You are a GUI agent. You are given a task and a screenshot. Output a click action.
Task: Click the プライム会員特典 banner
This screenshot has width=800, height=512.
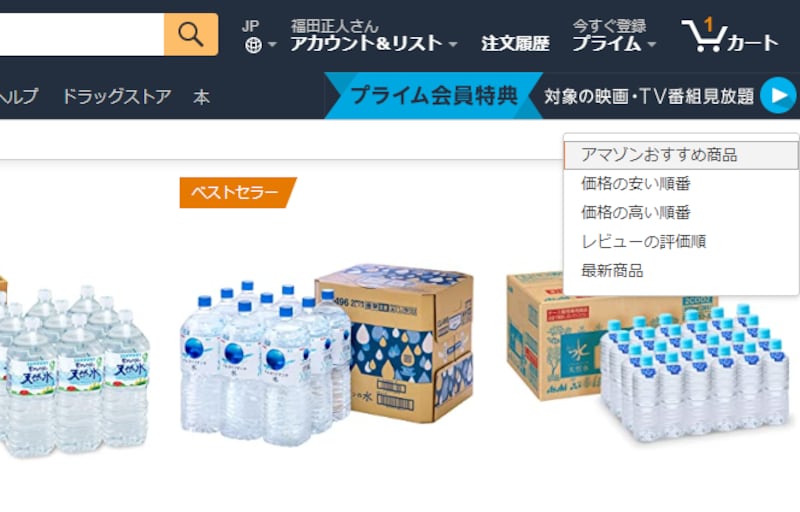(434, 95)
